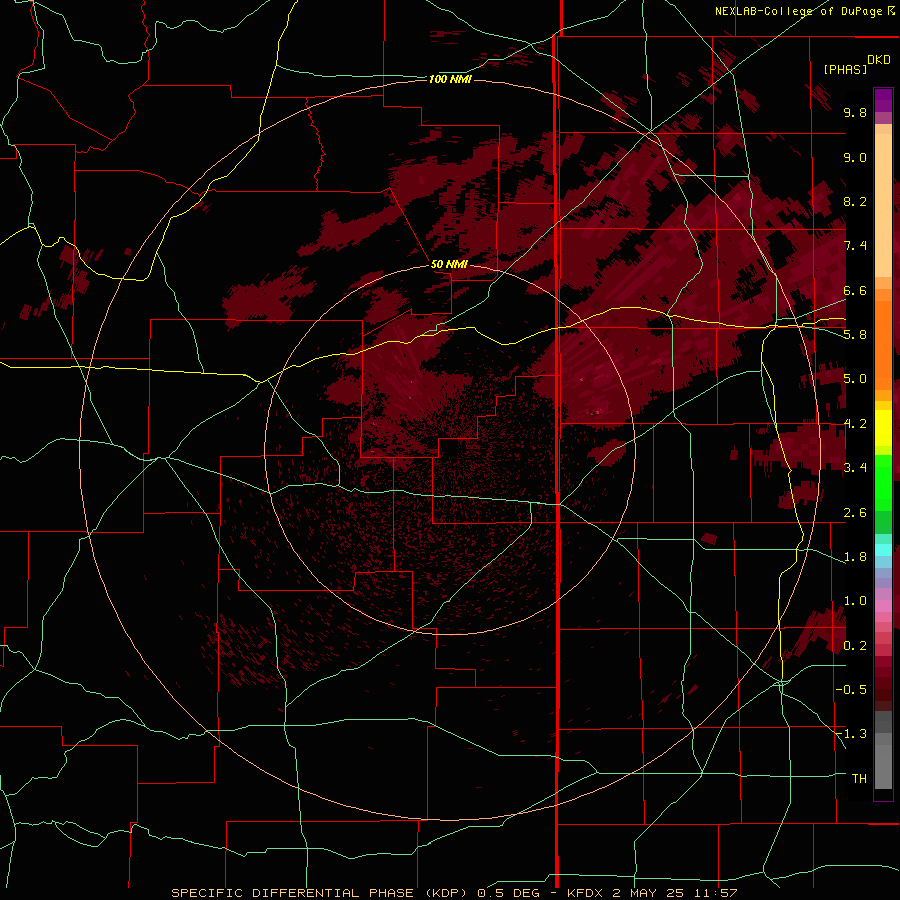Pick the yellow band on the KDP color bar
Image resolution: width=900 pixels, height=900 pixels.
883,428
